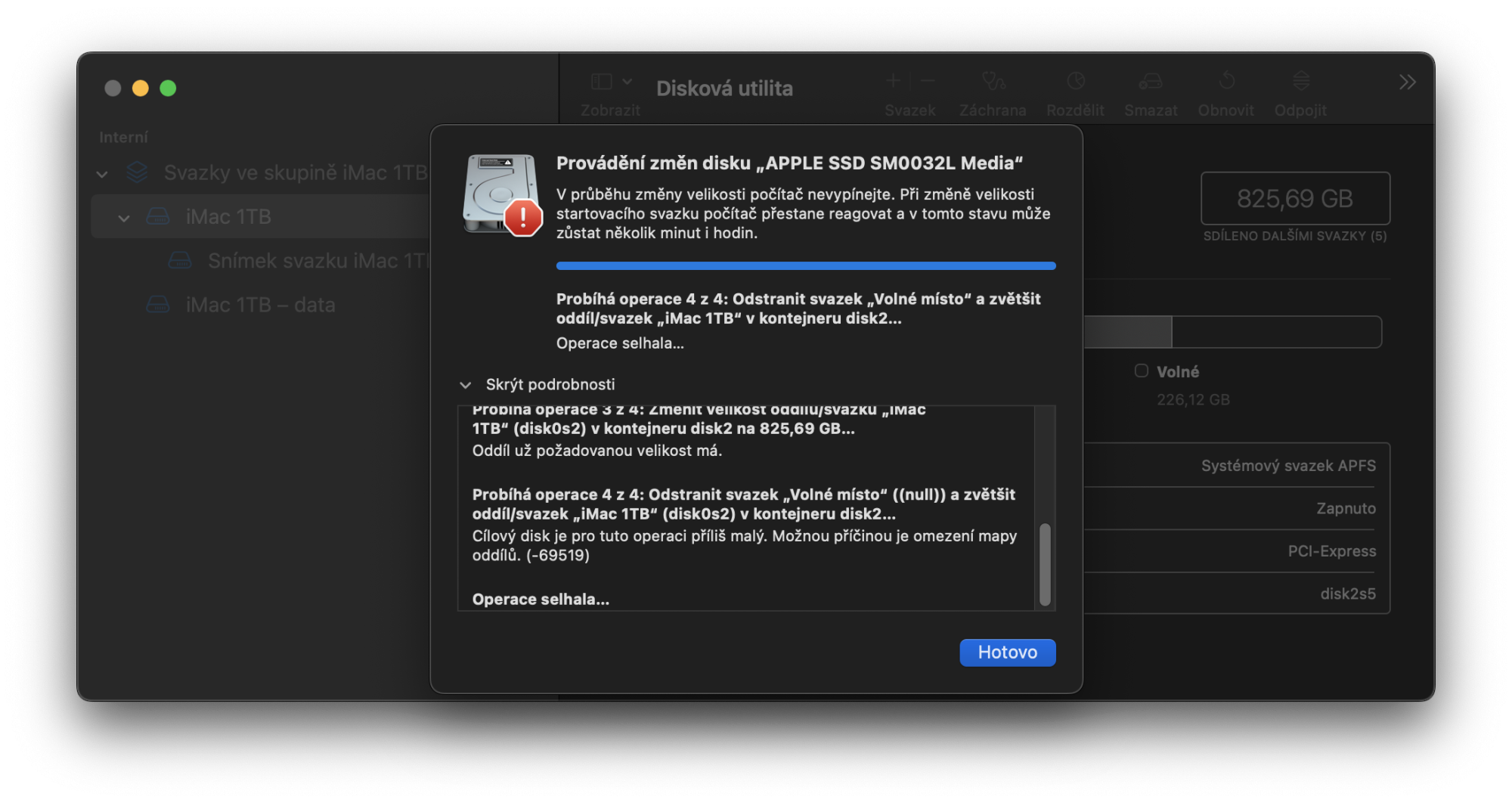Click the volume group stacked layers icon
Viewport: 1512px width, 803px height.
pos(137,172)
